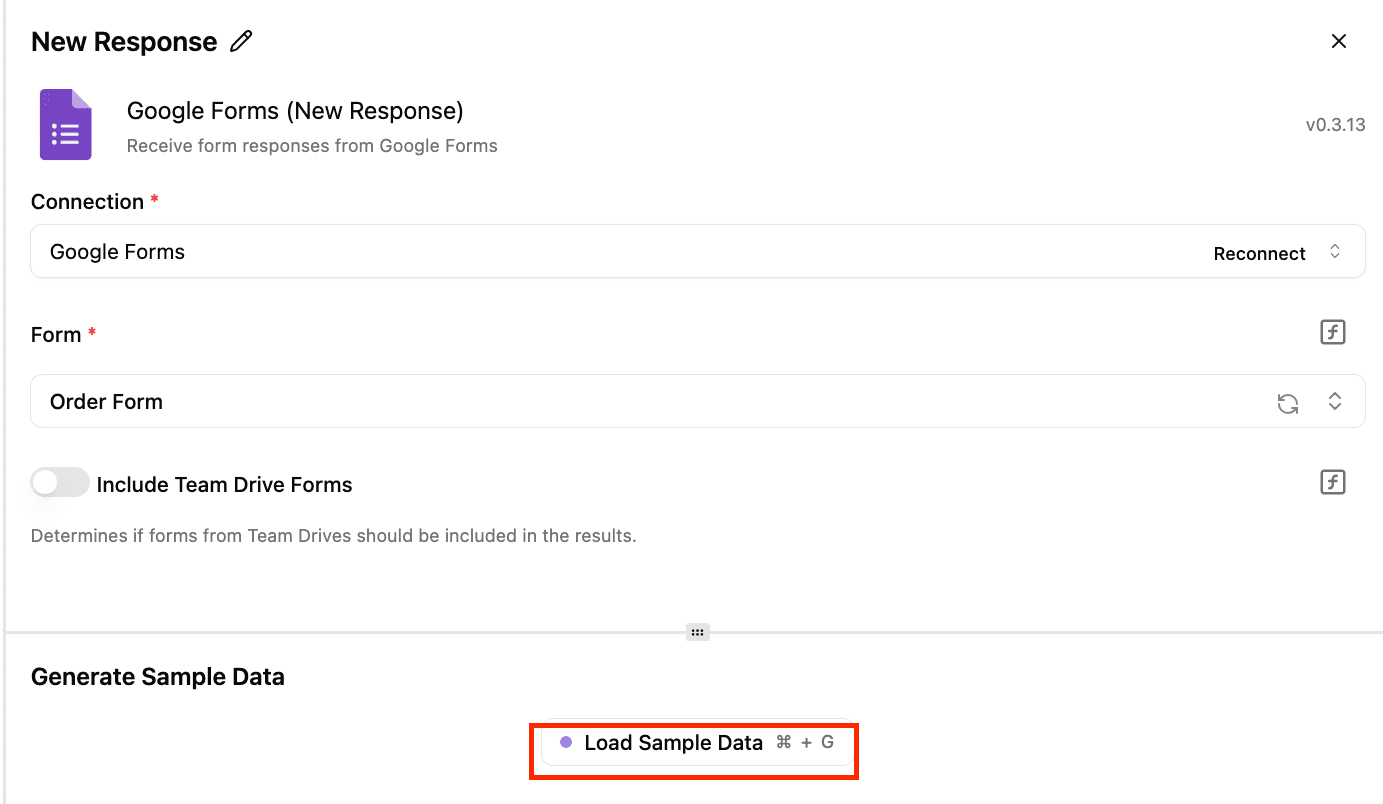This screenshot has height=804, width=1383.
Task: Click the purple dot on Load Sample Data
Action: click(566, 743)
